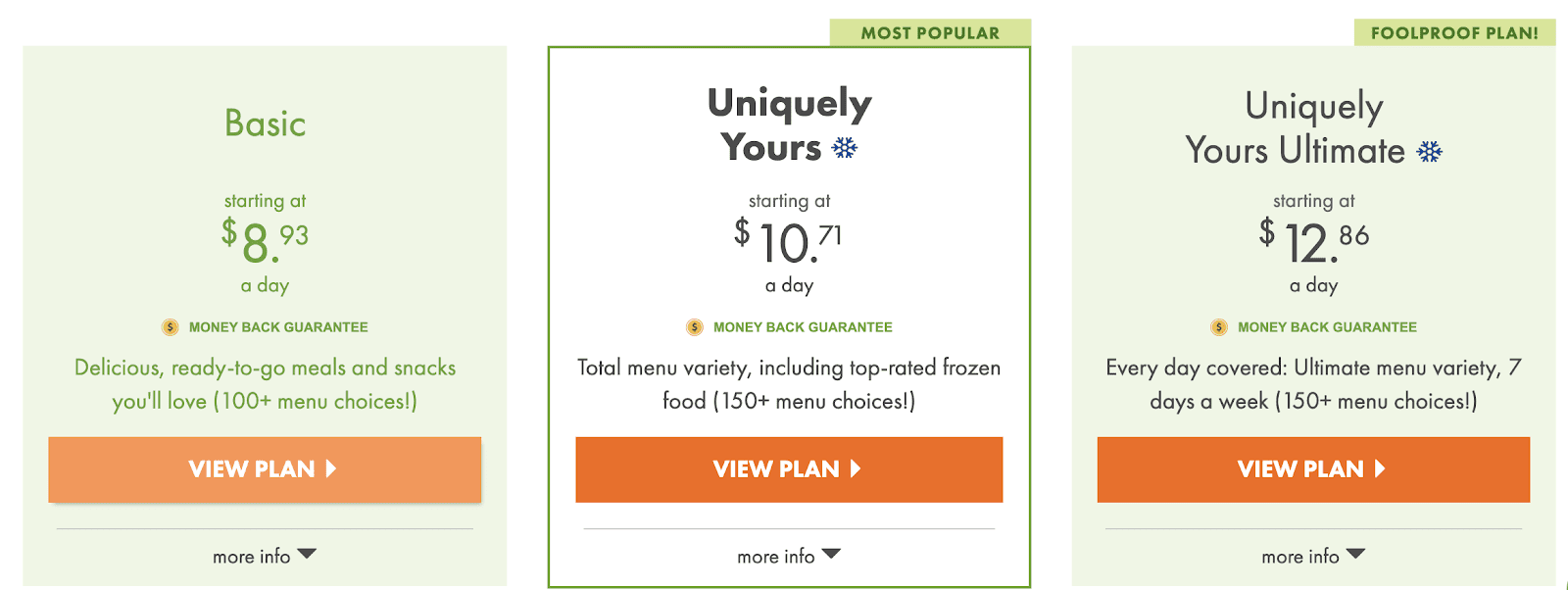Click the Ultimate plan money back coin icon
The width and height of the screenshot is (1568, 590).
(1219, 327)
